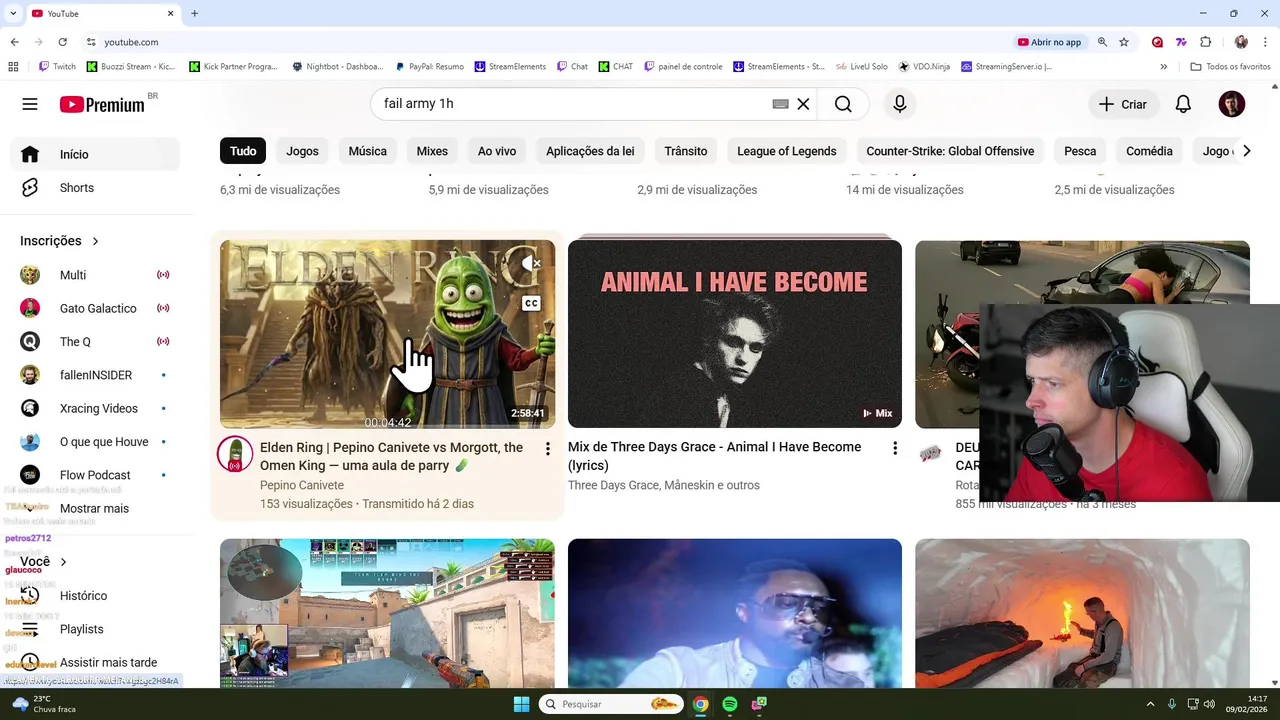Open The Q channel subscription
This screenshot has height=720, width=1280.
95,342
